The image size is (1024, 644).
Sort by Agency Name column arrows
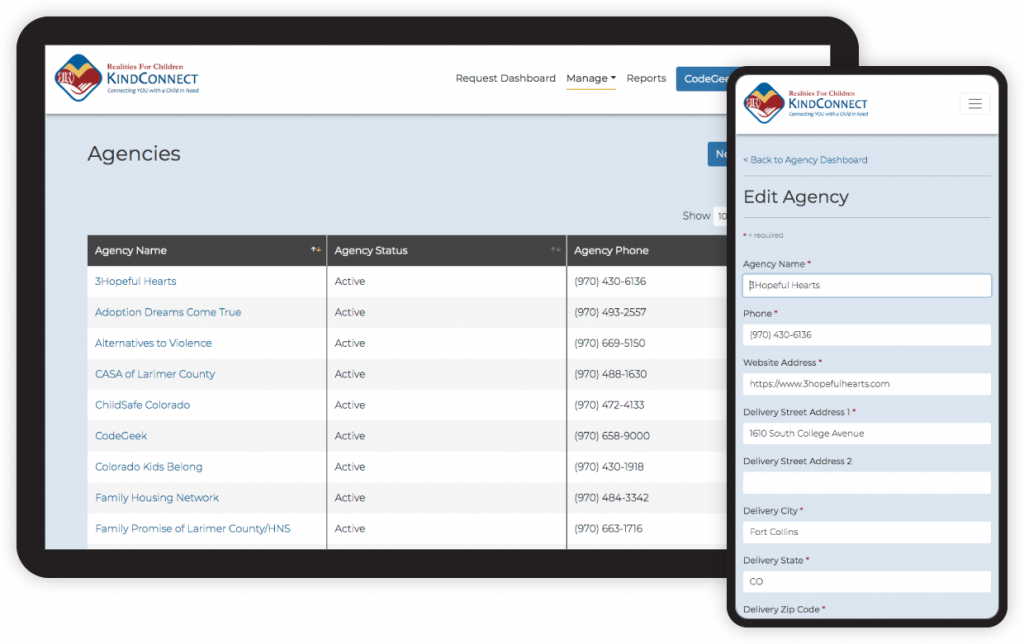pos(316,250)
